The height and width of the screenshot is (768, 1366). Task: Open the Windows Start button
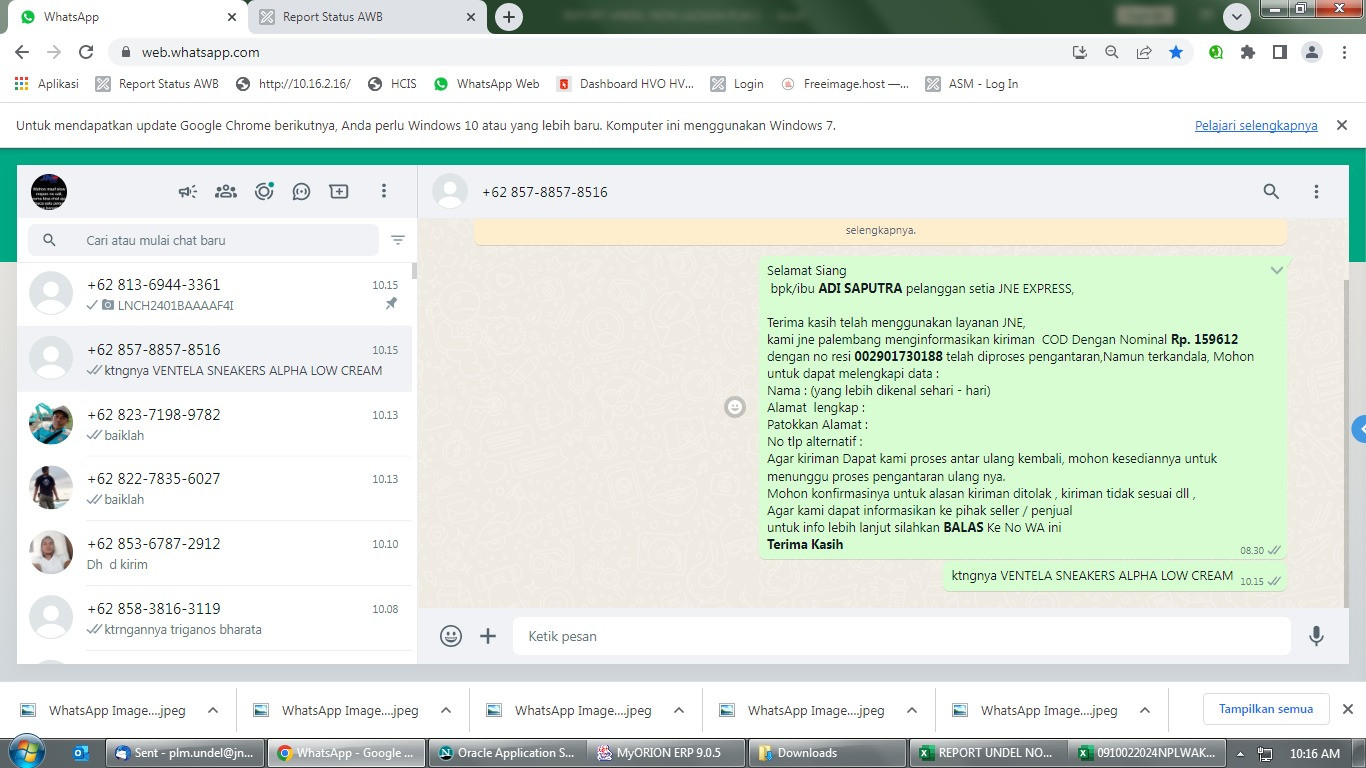tap(26, 752)
